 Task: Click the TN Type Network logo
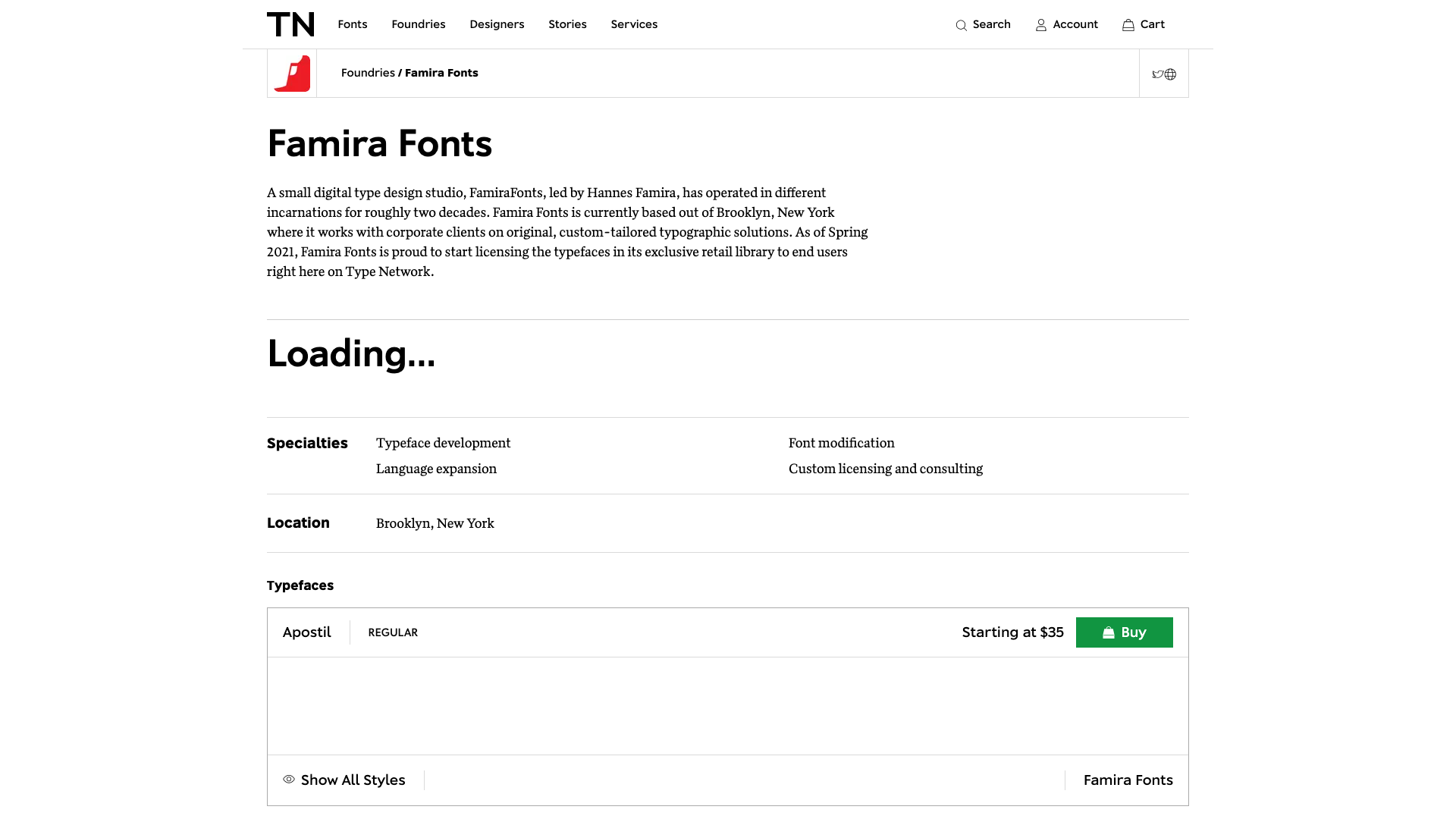click(290, 24)
